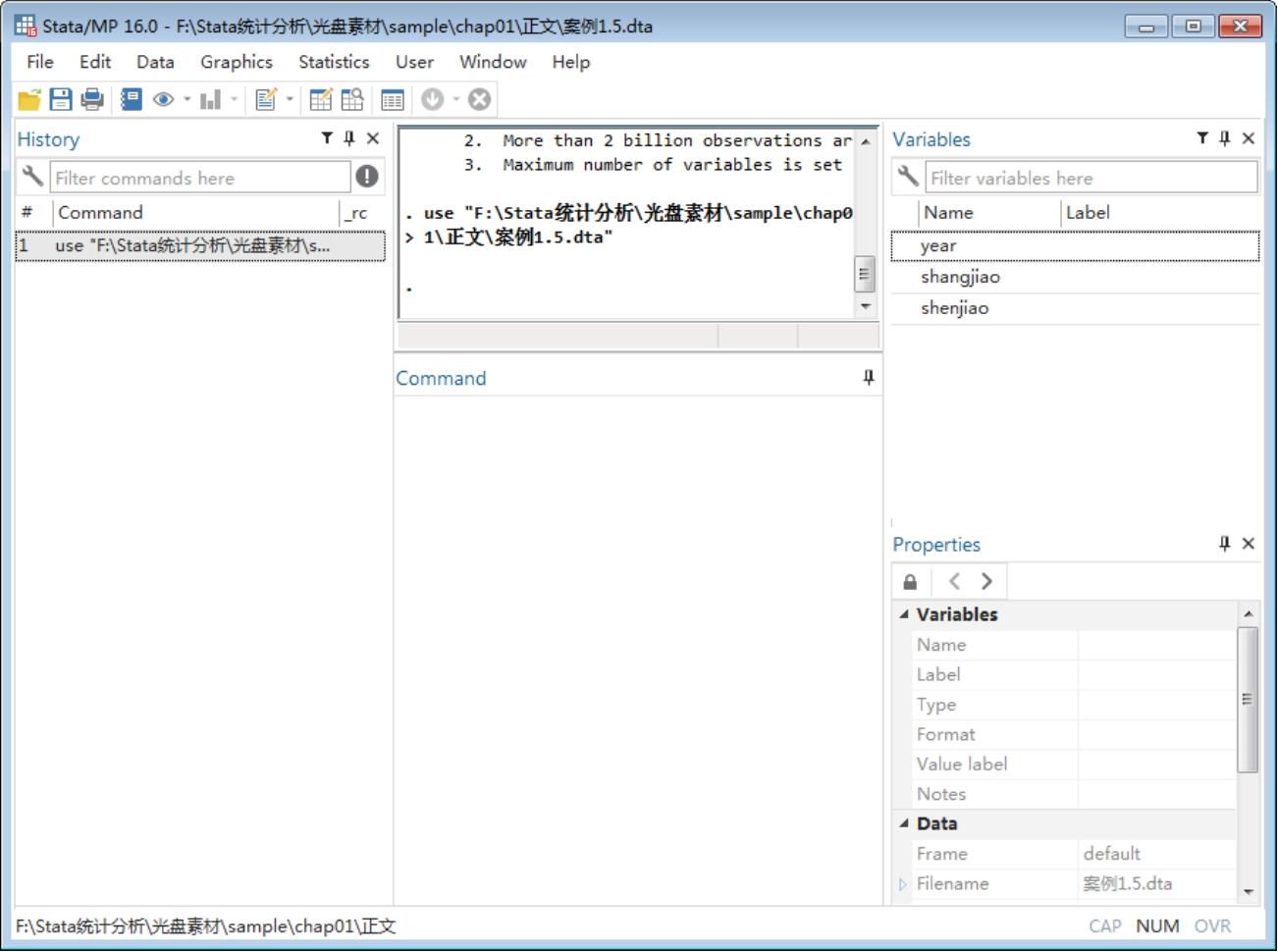Image resolution: width=1278 pixels, height=952 pixels.
Task: Toggle the errors-only button in the History panel
Action: (367, 177)
